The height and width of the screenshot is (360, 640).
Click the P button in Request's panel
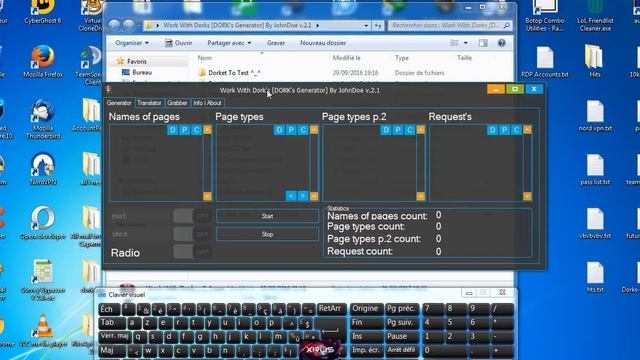point(504,130)
